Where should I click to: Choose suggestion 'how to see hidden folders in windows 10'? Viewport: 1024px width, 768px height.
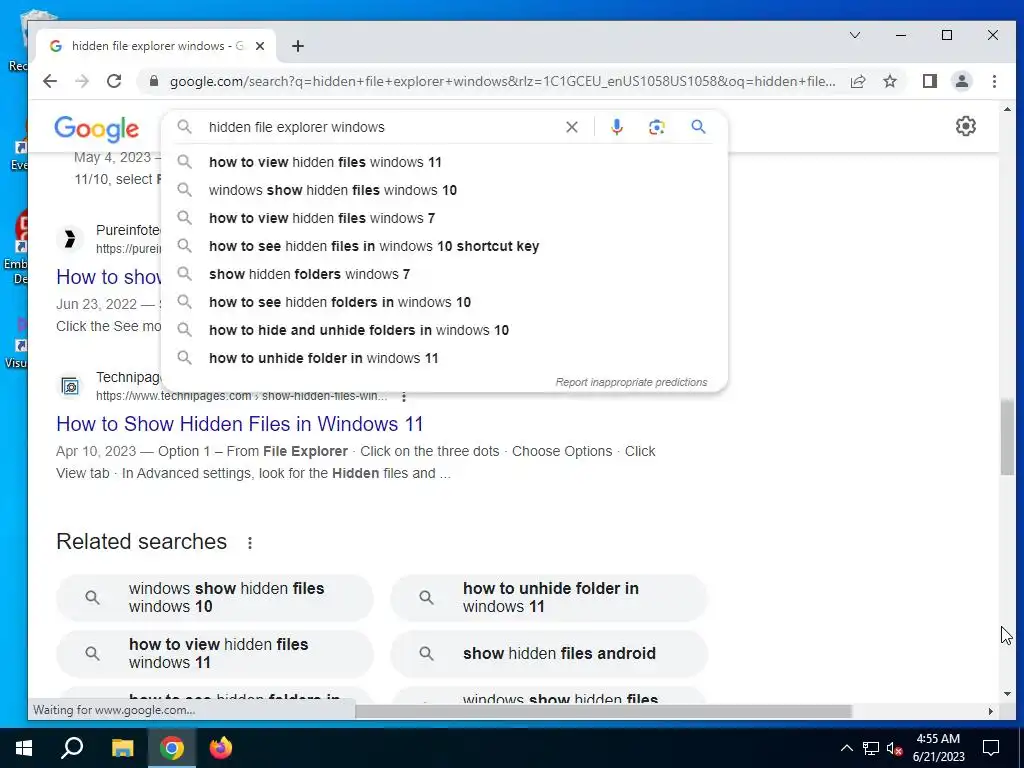click(x=444, y=302)
